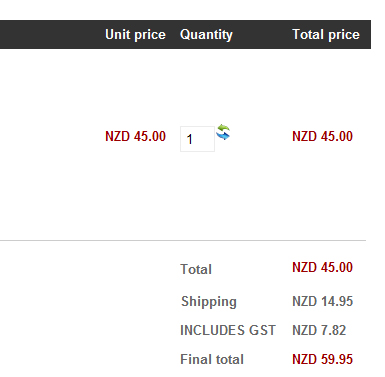Select the item row total price NZD 45.00

click(x=322, y=136)
